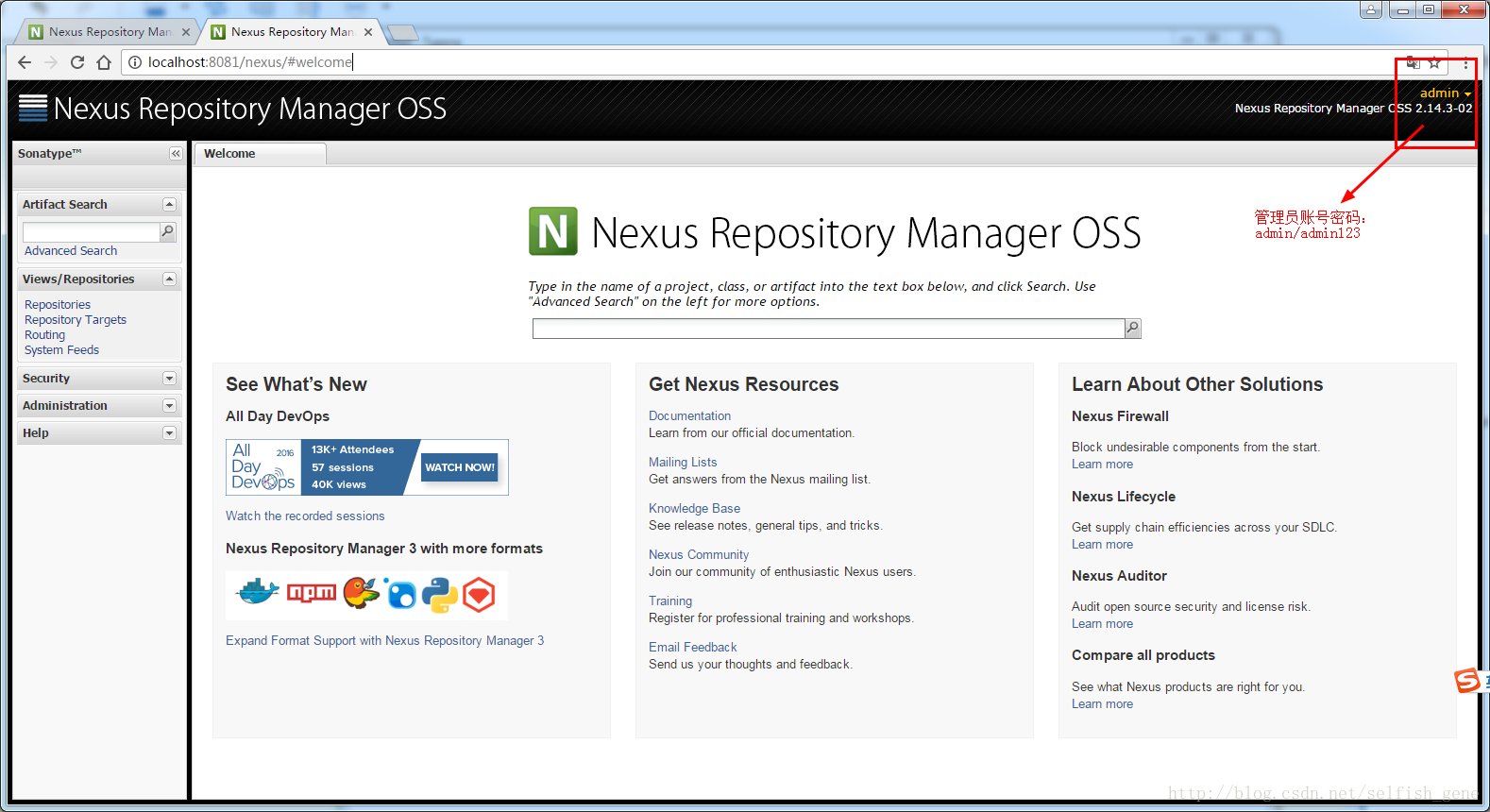Switch to the first Nexus Repository browser tab
This screenshot has height=812, width=1490.
[109, 32]
